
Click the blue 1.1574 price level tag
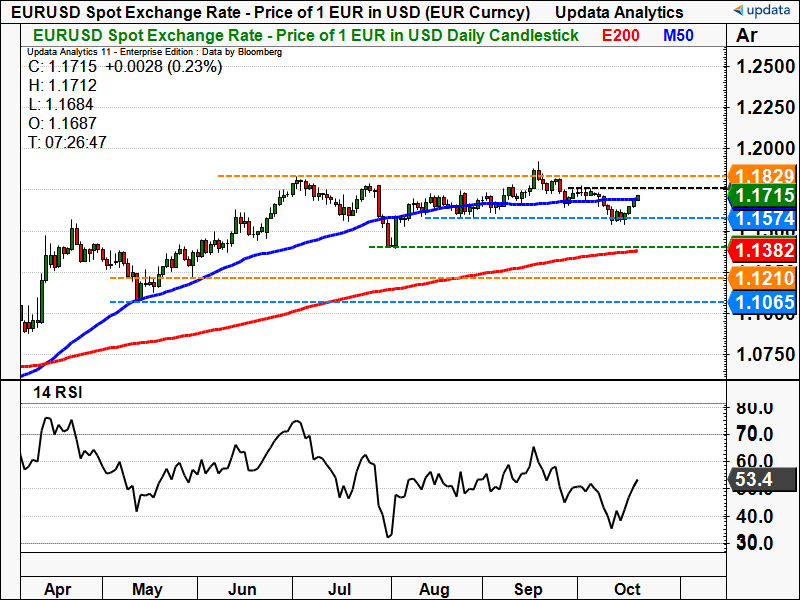[761, 218]
